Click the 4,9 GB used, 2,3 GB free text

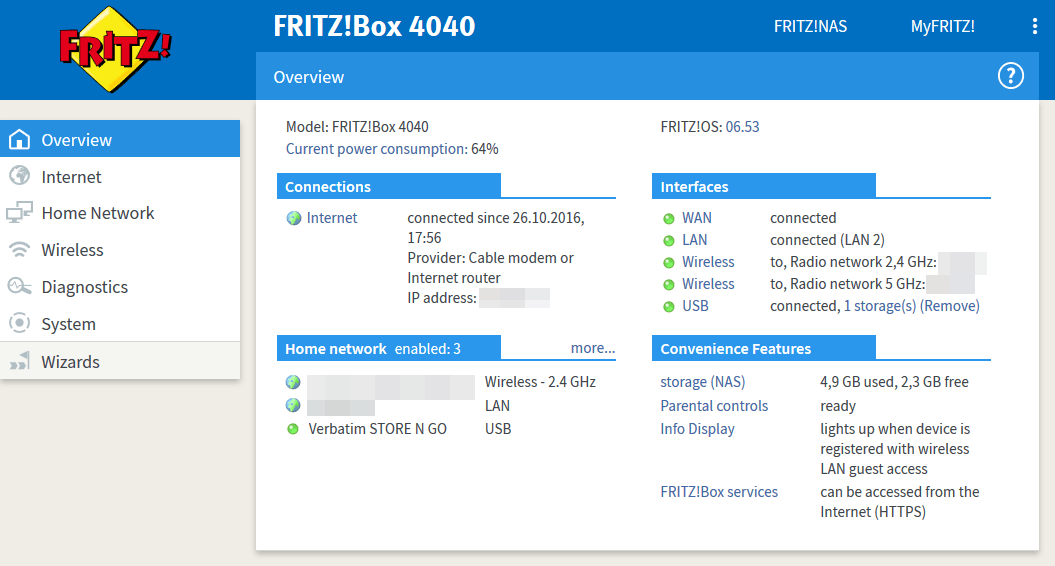pyautogui.click(x=894, y=382)
